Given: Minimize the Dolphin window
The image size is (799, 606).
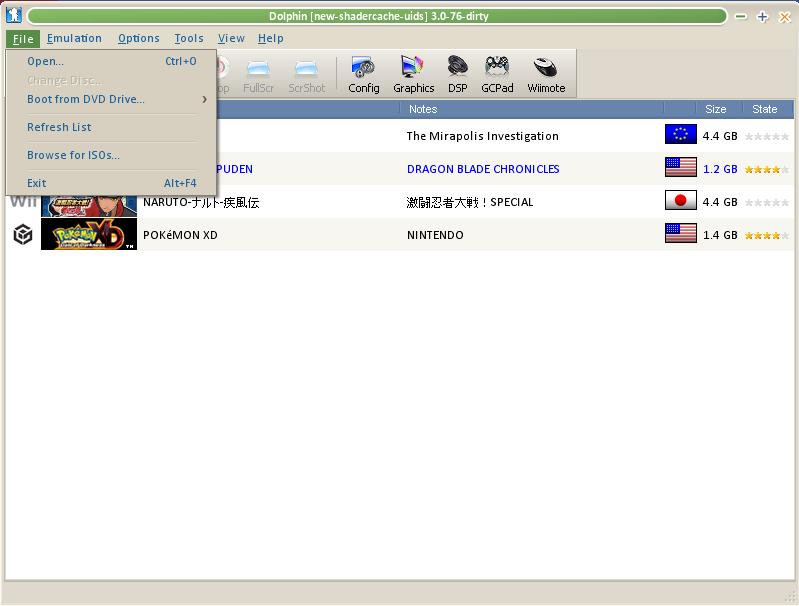Looking at the screenshot, I should point(740,17).
